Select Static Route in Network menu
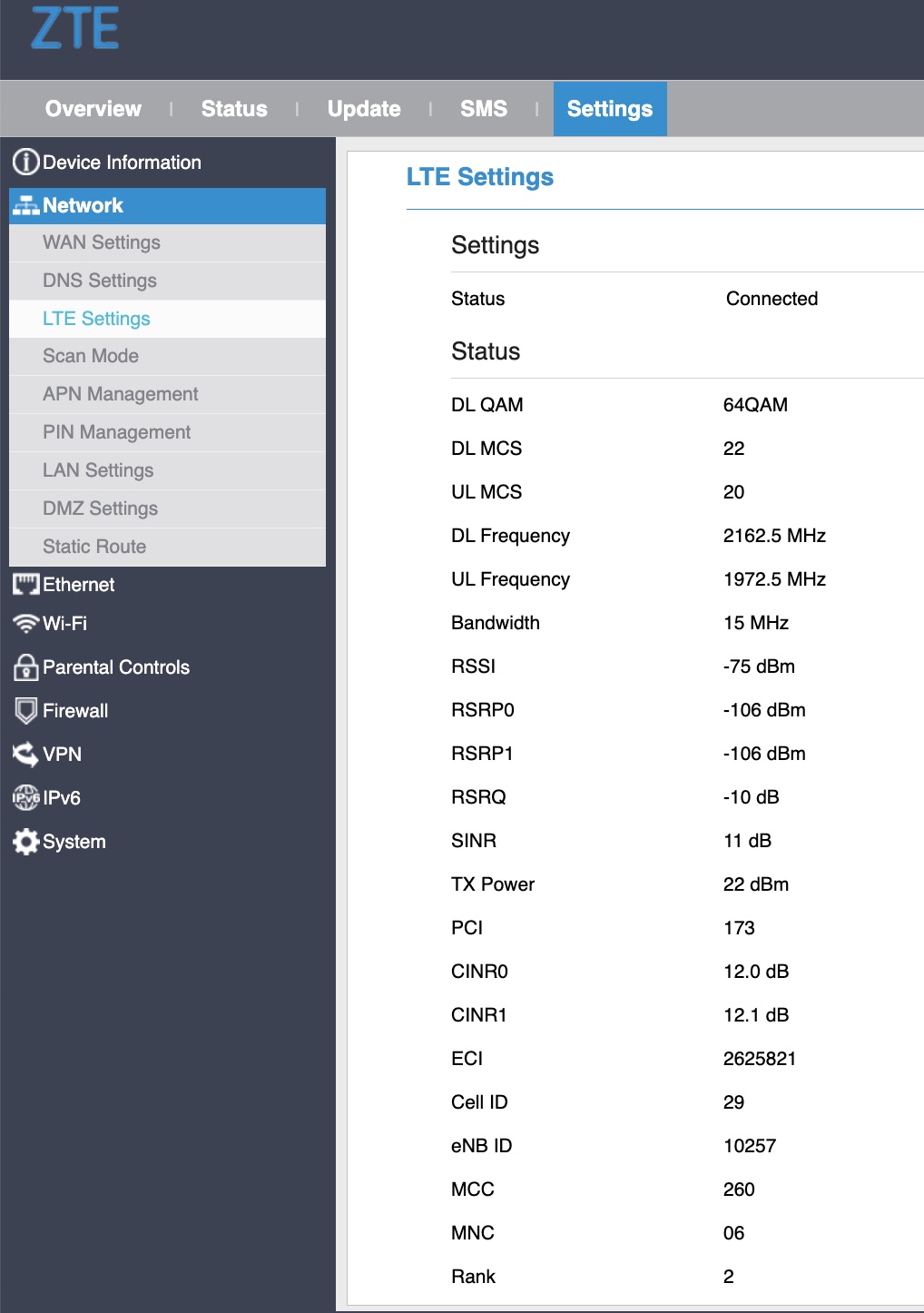This screenshot has height=1313, width=924. [94, 547]
